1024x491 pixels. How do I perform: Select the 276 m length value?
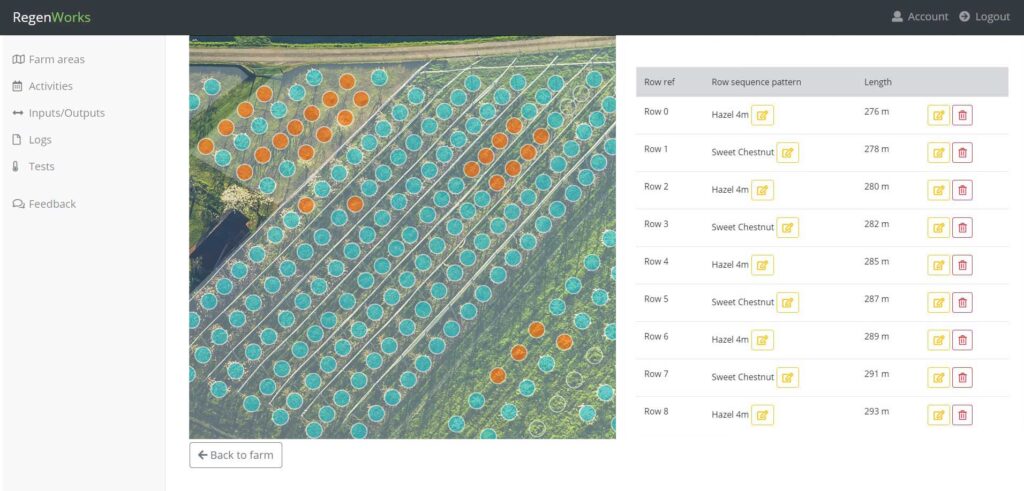[876, 112]
